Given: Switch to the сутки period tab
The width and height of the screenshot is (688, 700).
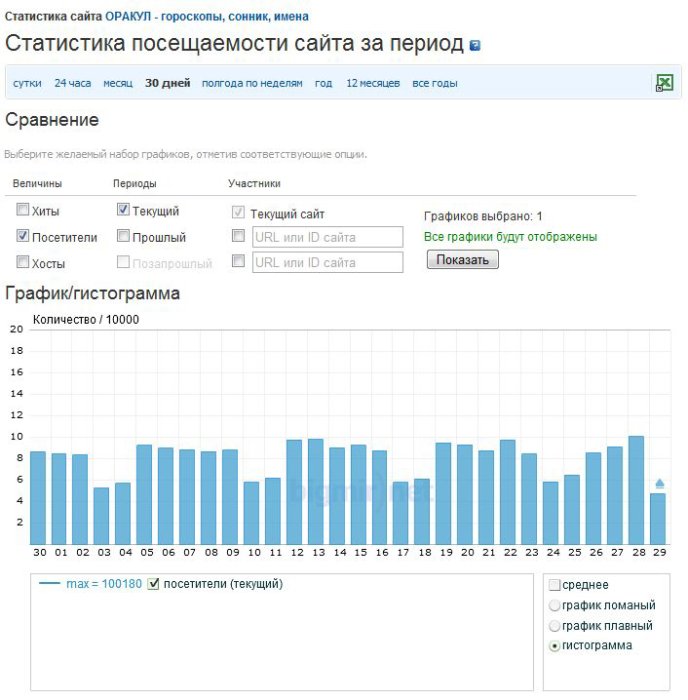Looking at the screenshot, I should pyautogui.click(x=27, y=83).
